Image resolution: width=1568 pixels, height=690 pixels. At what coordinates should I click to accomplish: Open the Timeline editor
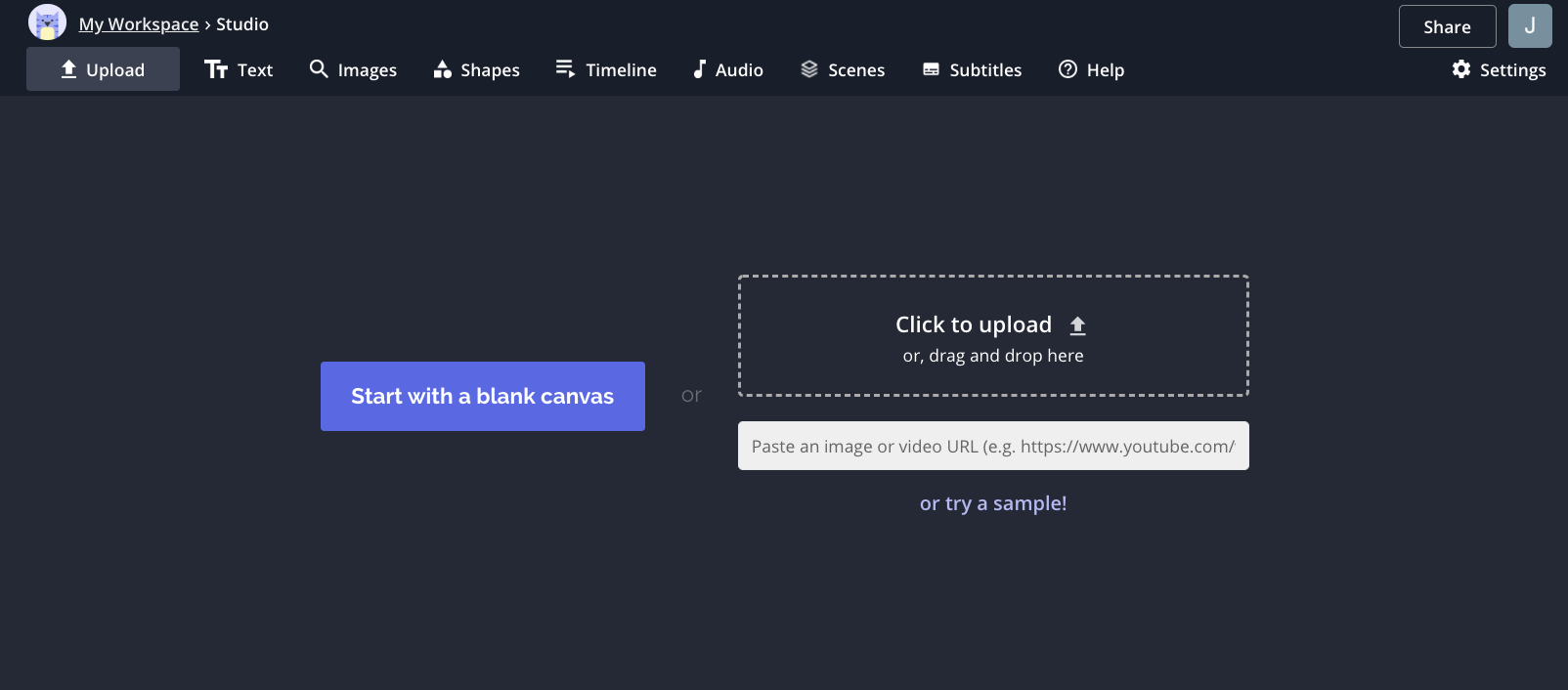click(x=606, y=69)
